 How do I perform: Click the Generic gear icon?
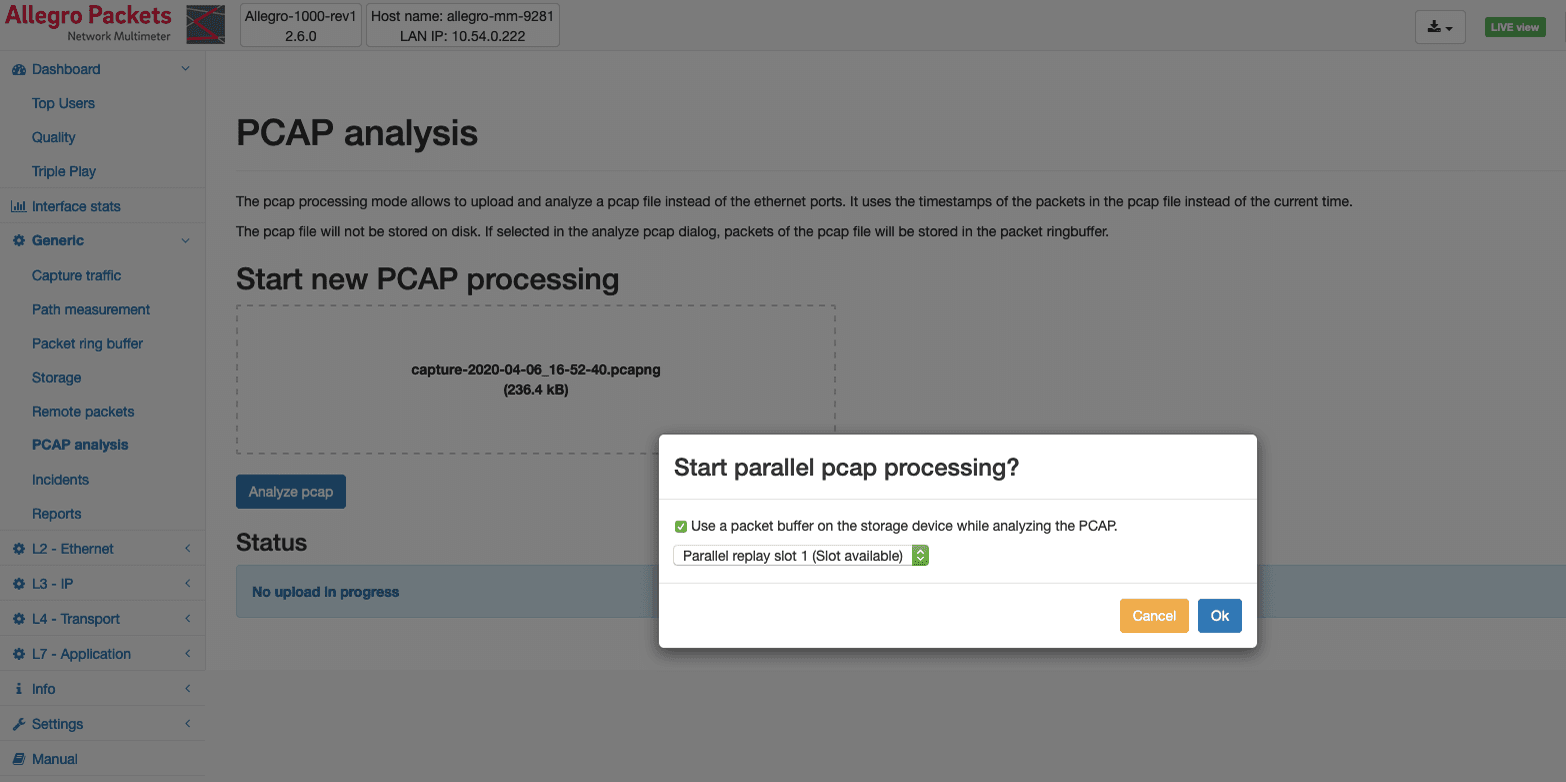[x=18, y=240]
